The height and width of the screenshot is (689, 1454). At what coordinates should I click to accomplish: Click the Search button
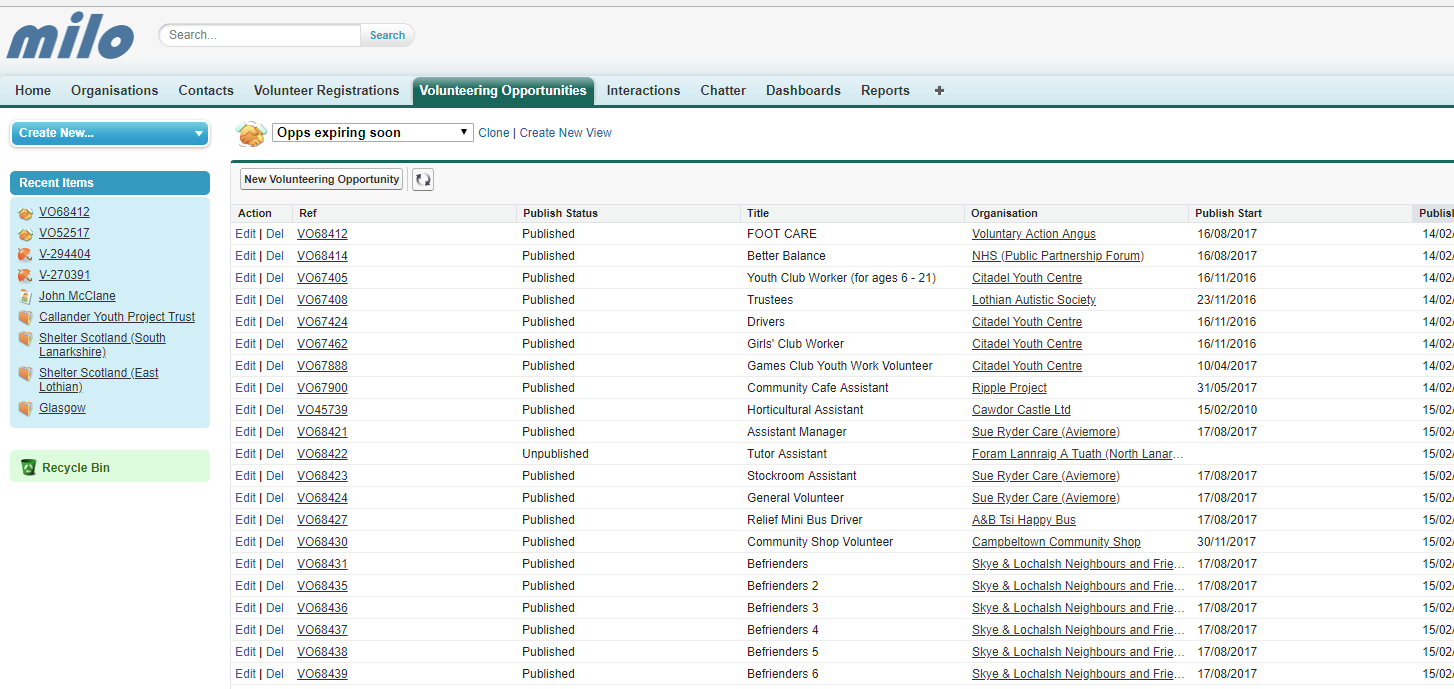coord(387,35)
